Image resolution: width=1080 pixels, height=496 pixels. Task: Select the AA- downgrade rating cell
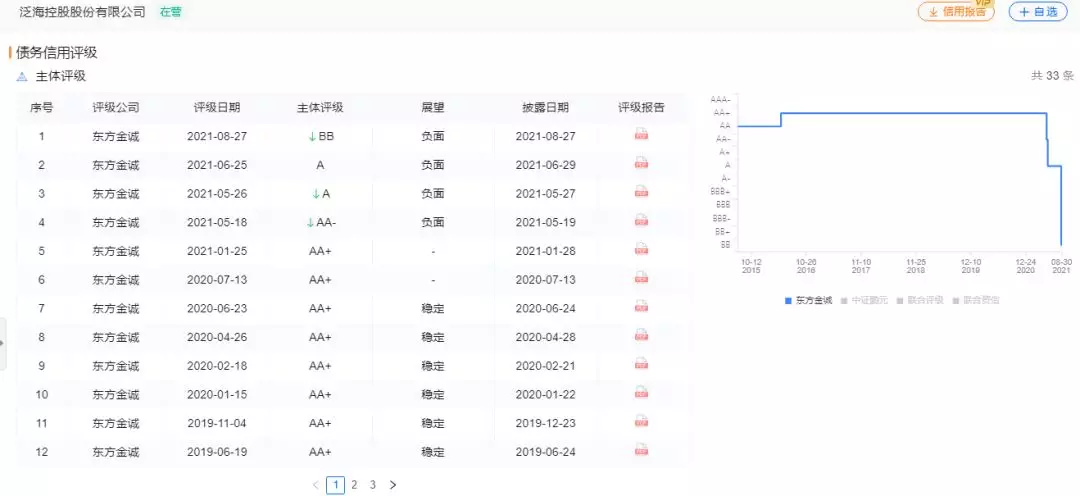point(321,223)
